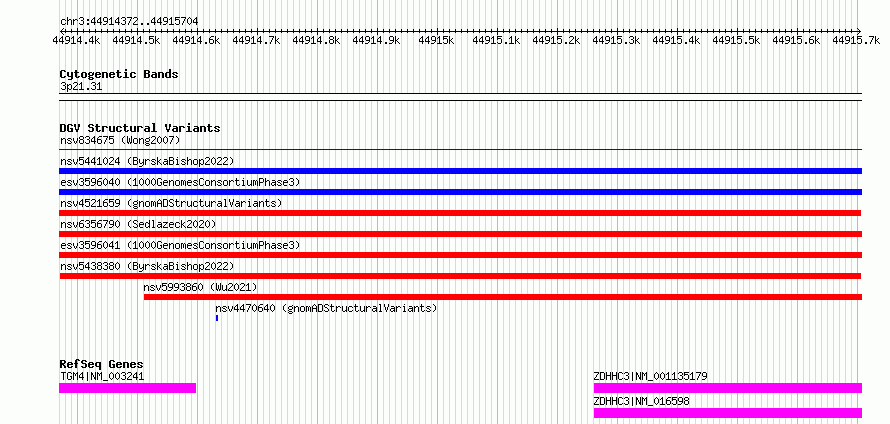Open the nsv5993860 (Wu2021) label
The width and height of the screenshot is (890, 424).
200,287
